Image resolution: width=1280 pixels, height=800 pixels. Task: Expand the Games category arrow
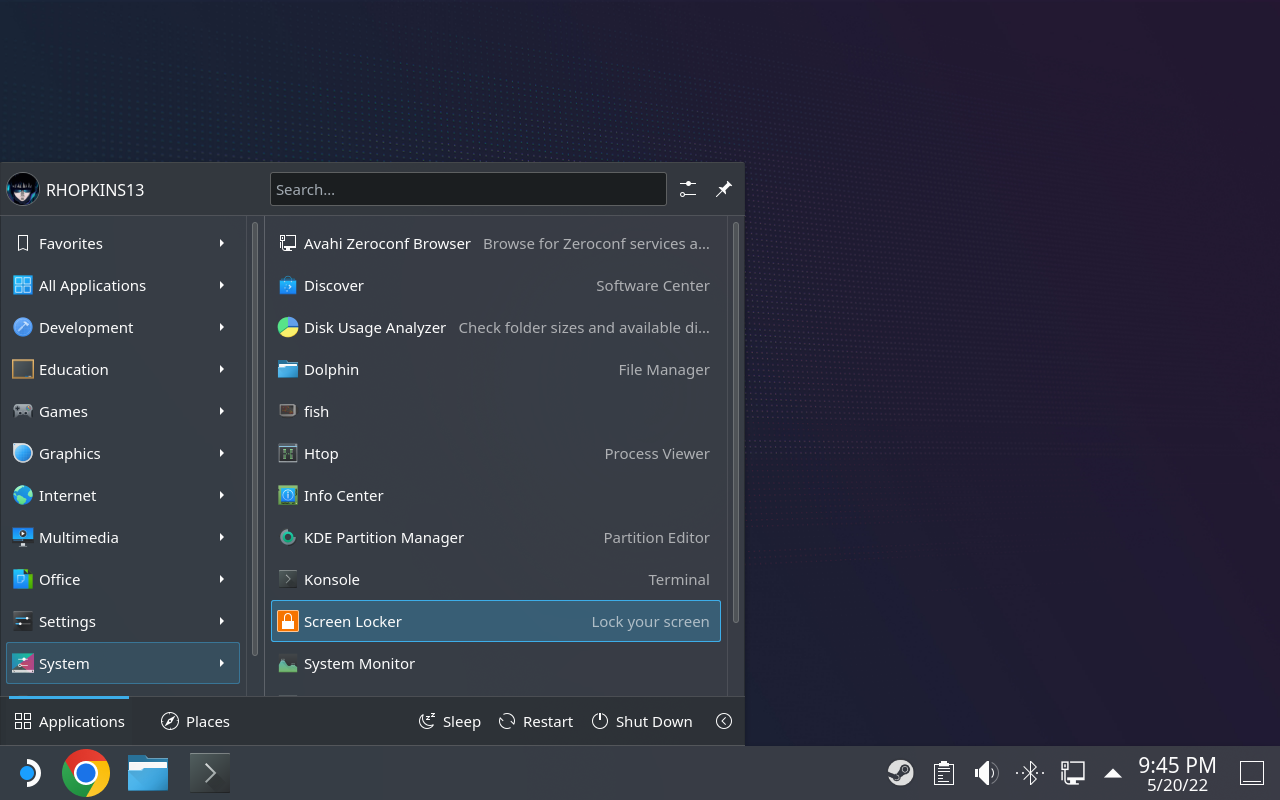coord(222,411)
